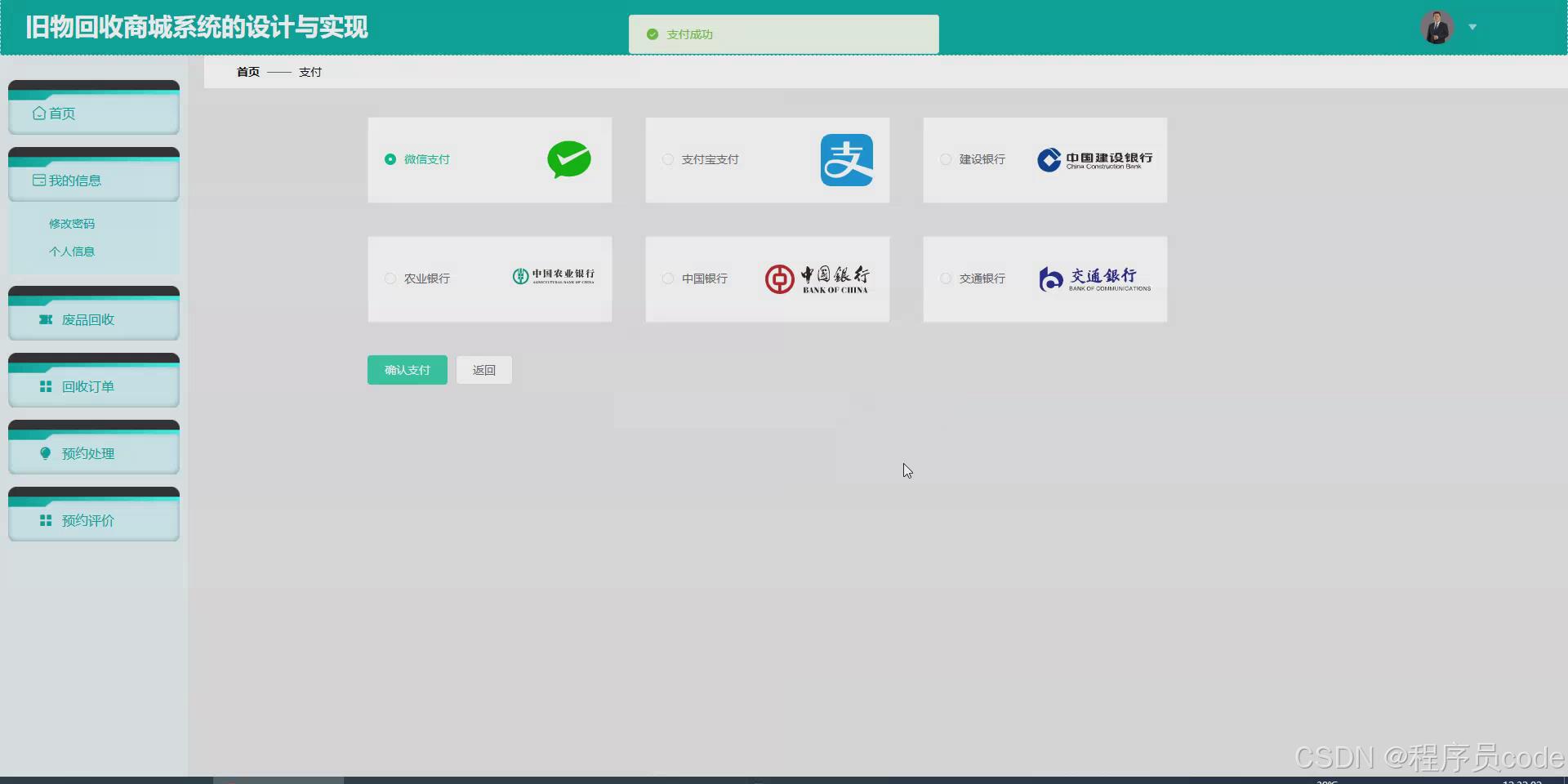
Task: Click the 农业银行 label text
Action: [427, 278]
